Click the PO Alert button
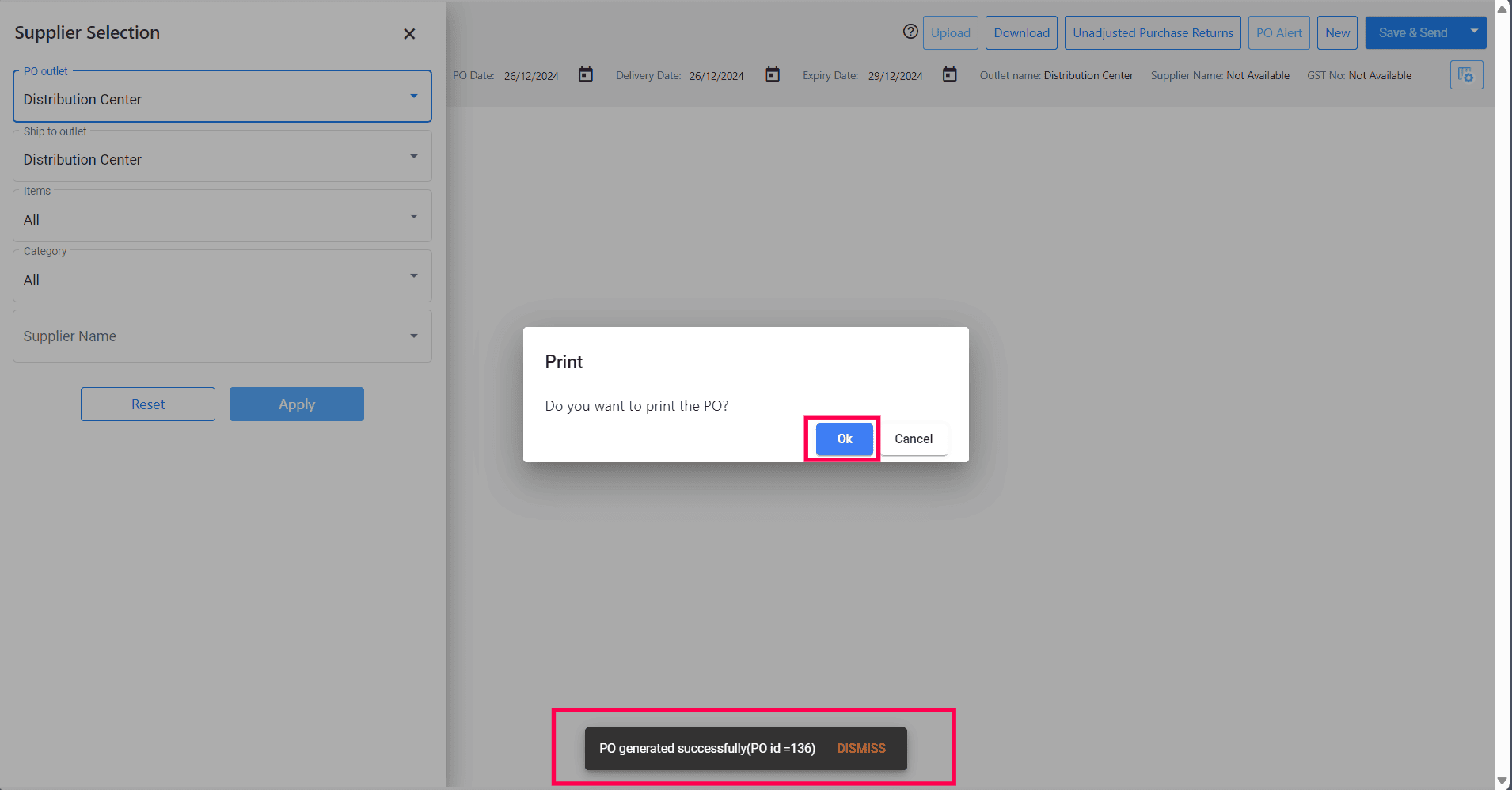The image size is (1512, 790). 1279,32
